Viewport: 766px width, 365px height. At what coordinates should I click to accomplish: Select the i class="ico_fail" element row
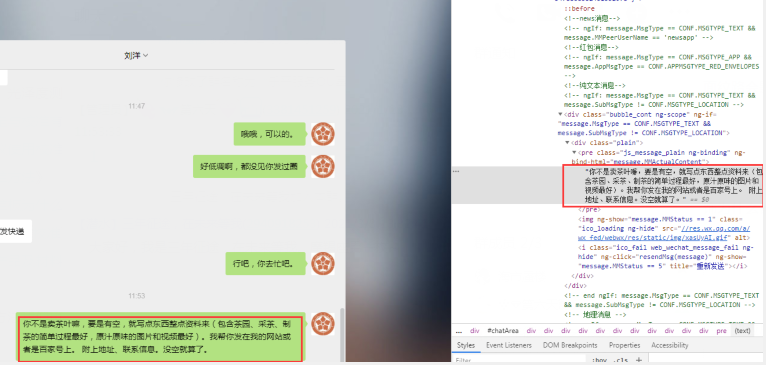pyautogui.click(x=665, y=257)
